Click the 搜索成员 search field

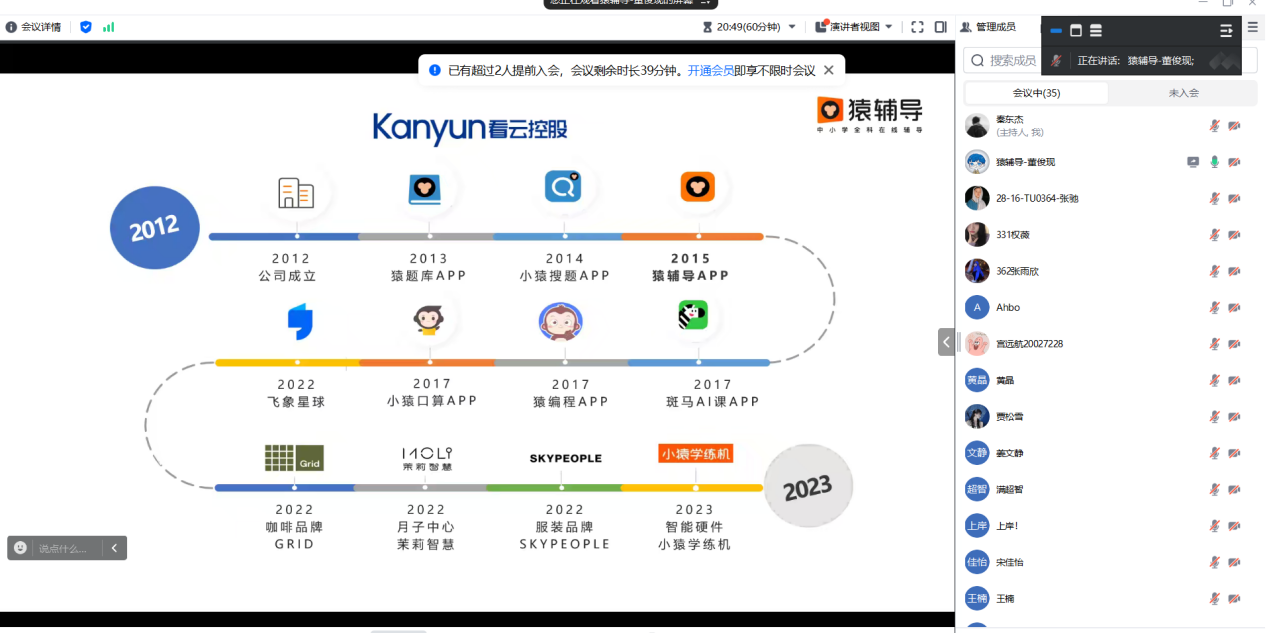tap(1012, 61)
